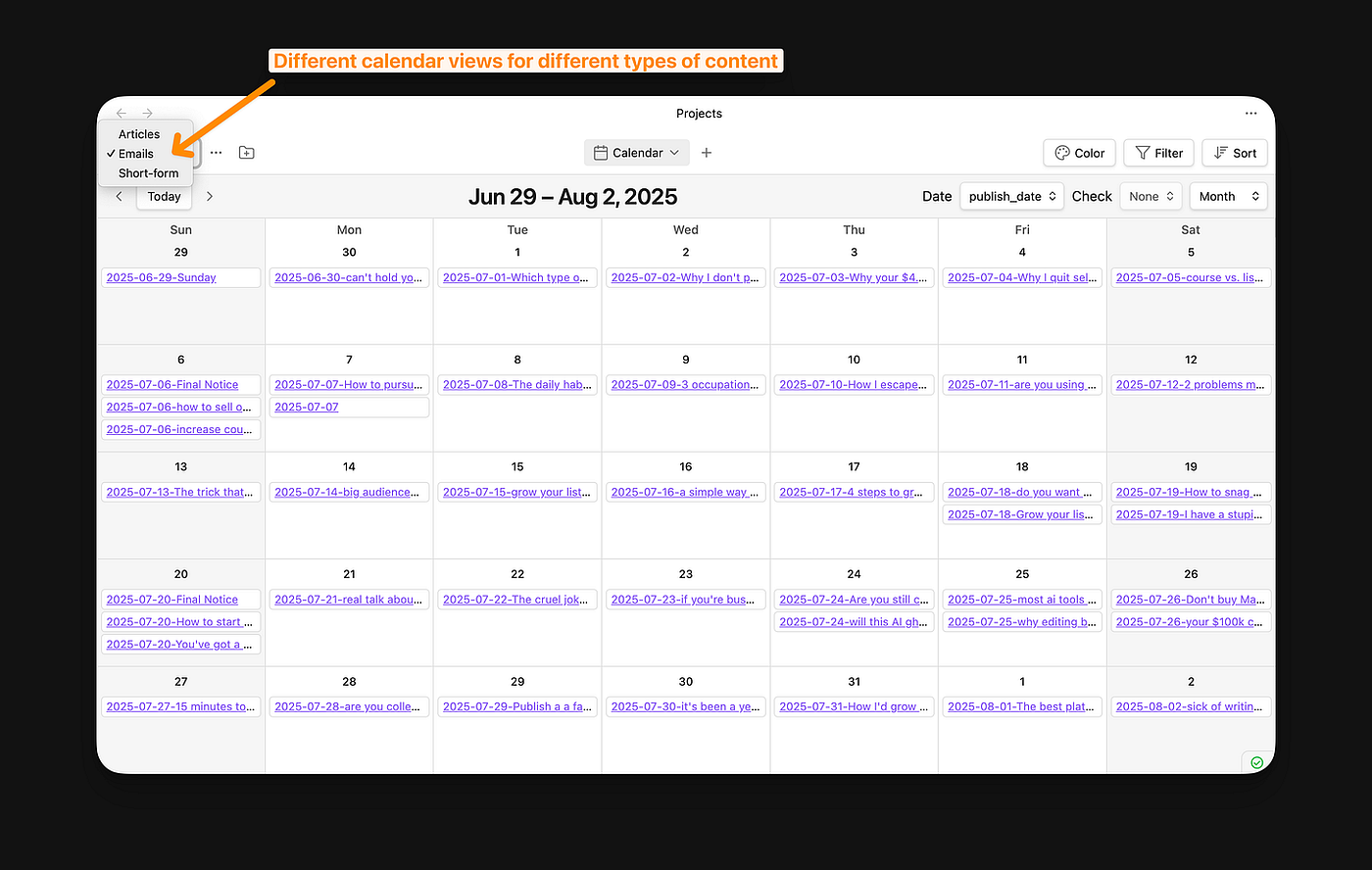1372x870 pixels.
Task: Open the publish_date Date dropdown
Action: click(1011, 197)
